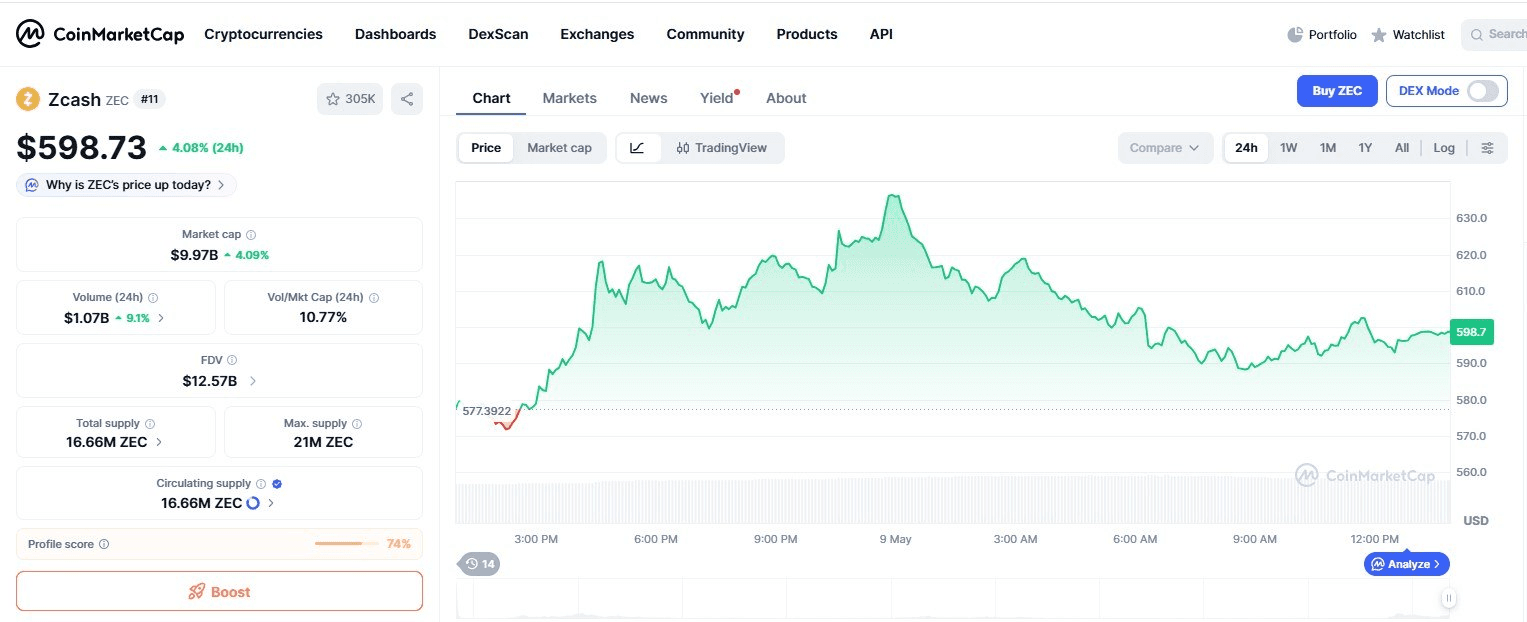
Task: Click Market cap info icon
Action: [251, 234]
